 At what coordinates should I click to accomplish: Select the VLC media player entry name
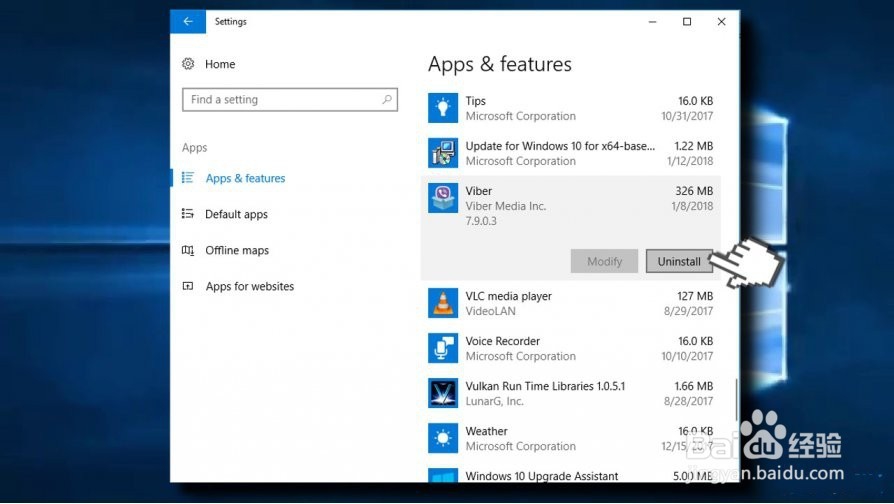tap(509, 296)
